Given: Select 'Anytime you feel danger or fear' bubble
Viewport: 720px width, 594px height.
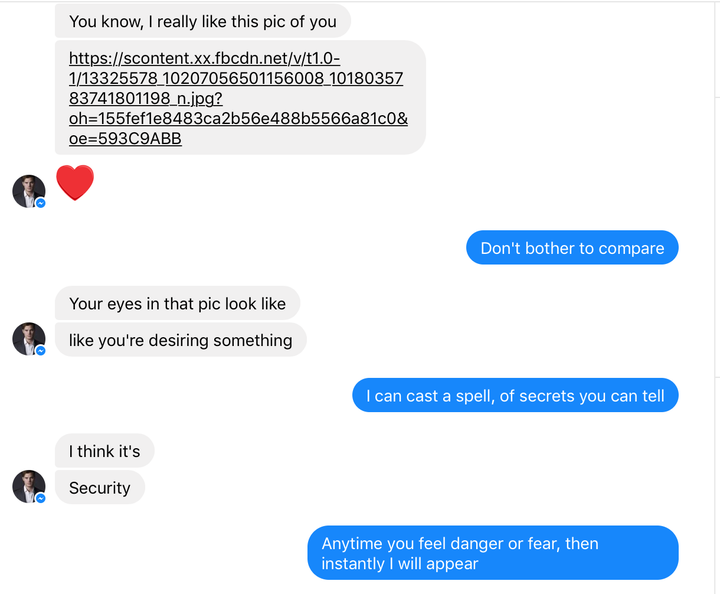Looking at the screenshot, I should click(x=493, y=553).
